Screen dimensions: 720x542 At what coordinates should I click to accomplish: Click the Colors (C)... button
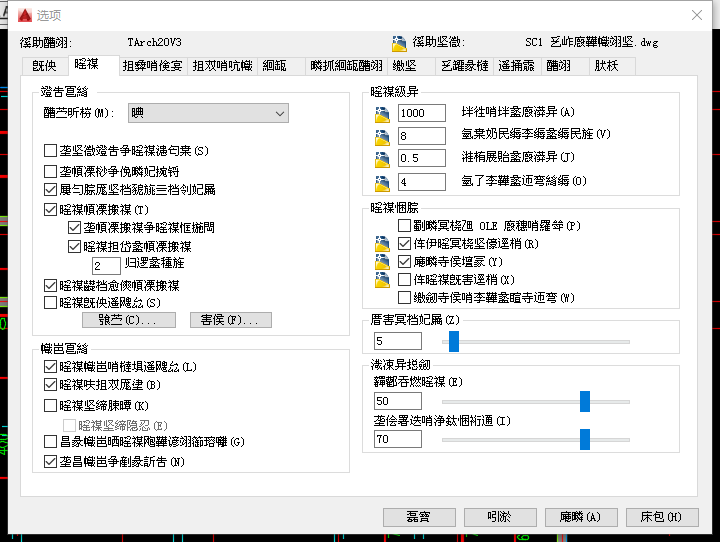click(x=129, y=320)
